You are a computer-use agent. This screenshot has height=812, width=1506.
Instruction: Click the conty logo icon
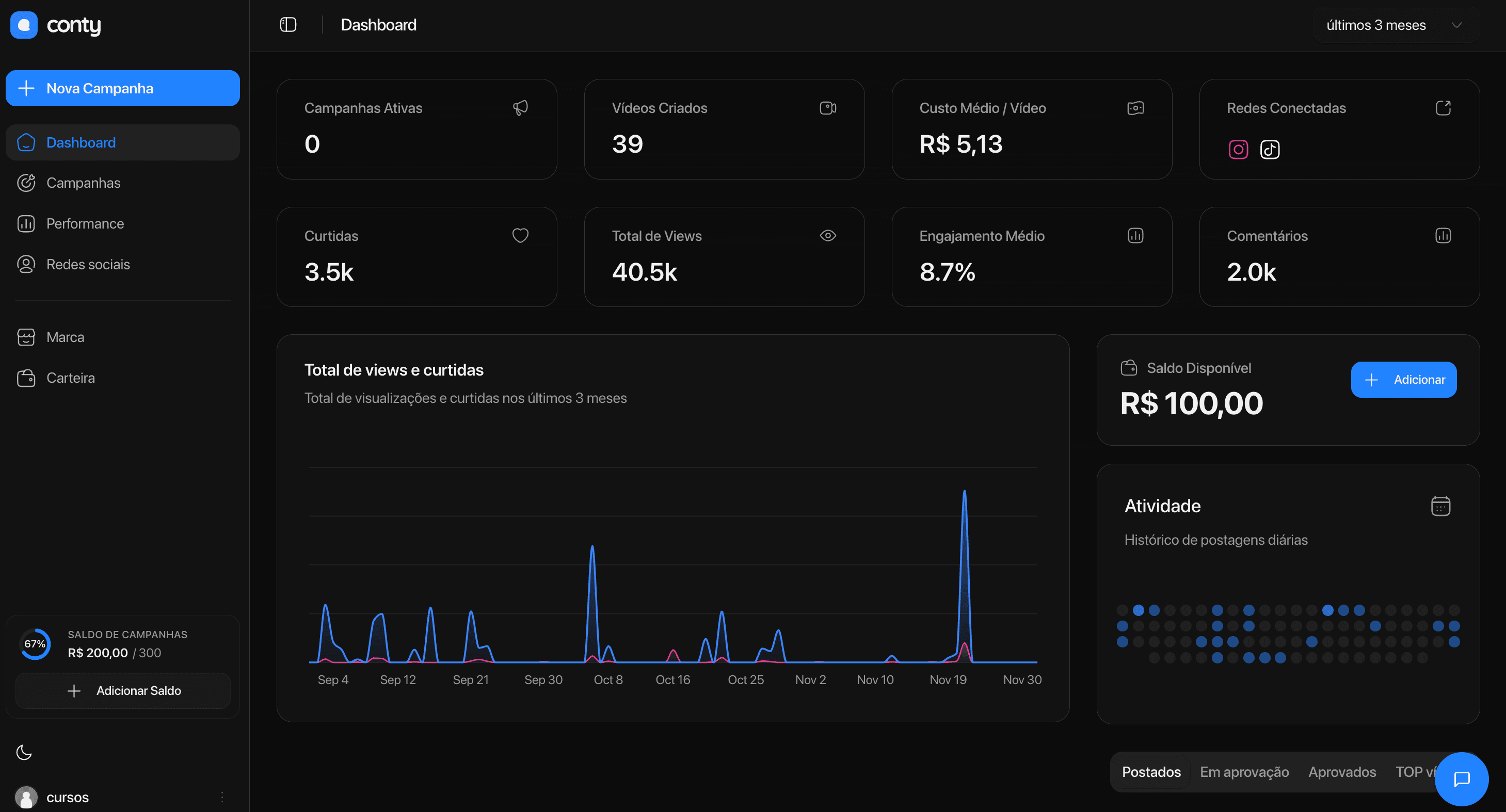tap(24, 25)
